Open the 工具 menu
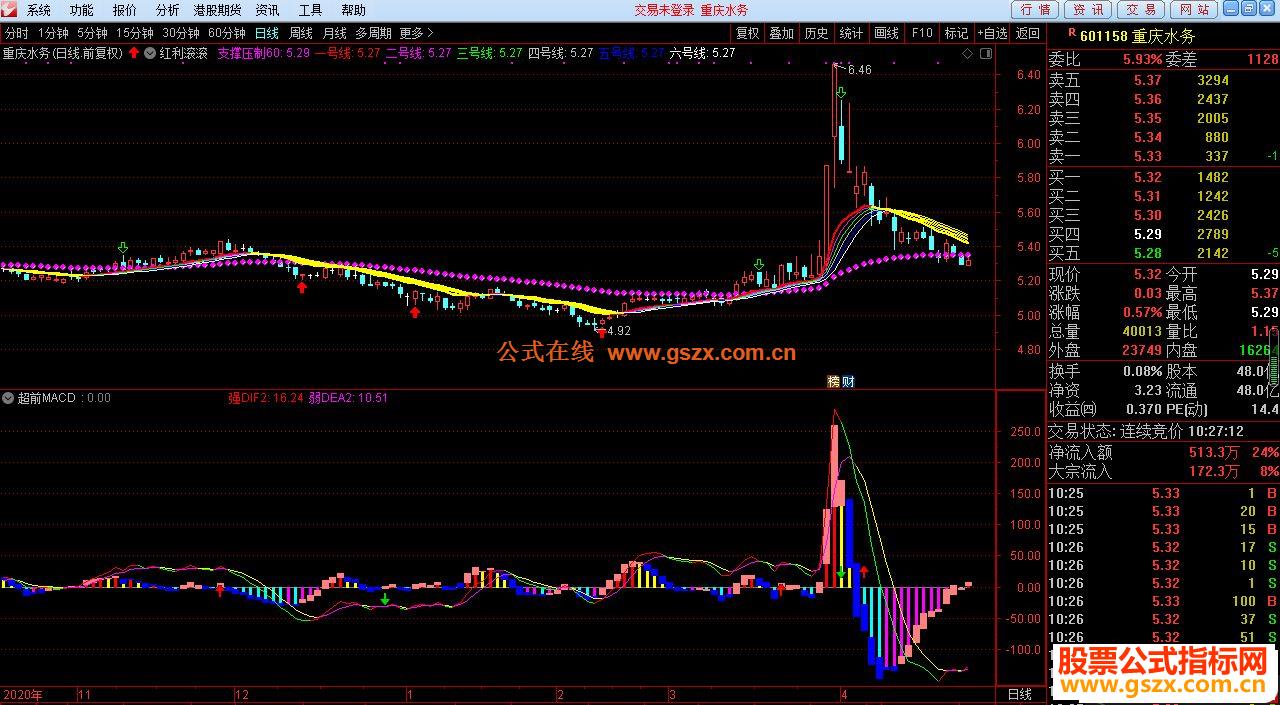Image resolution: width=1280 pixels, height=705 pixels. coord(310,10)
